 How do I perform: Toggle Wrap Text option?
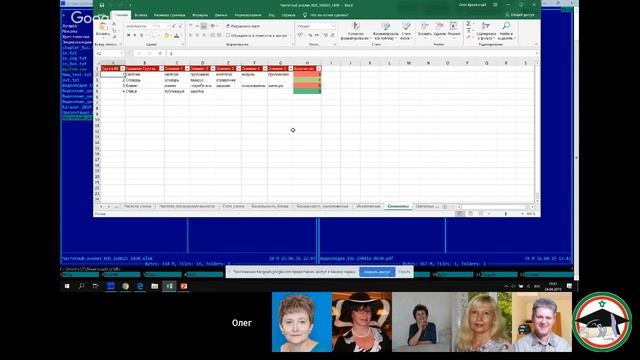[x=243, y=26]
